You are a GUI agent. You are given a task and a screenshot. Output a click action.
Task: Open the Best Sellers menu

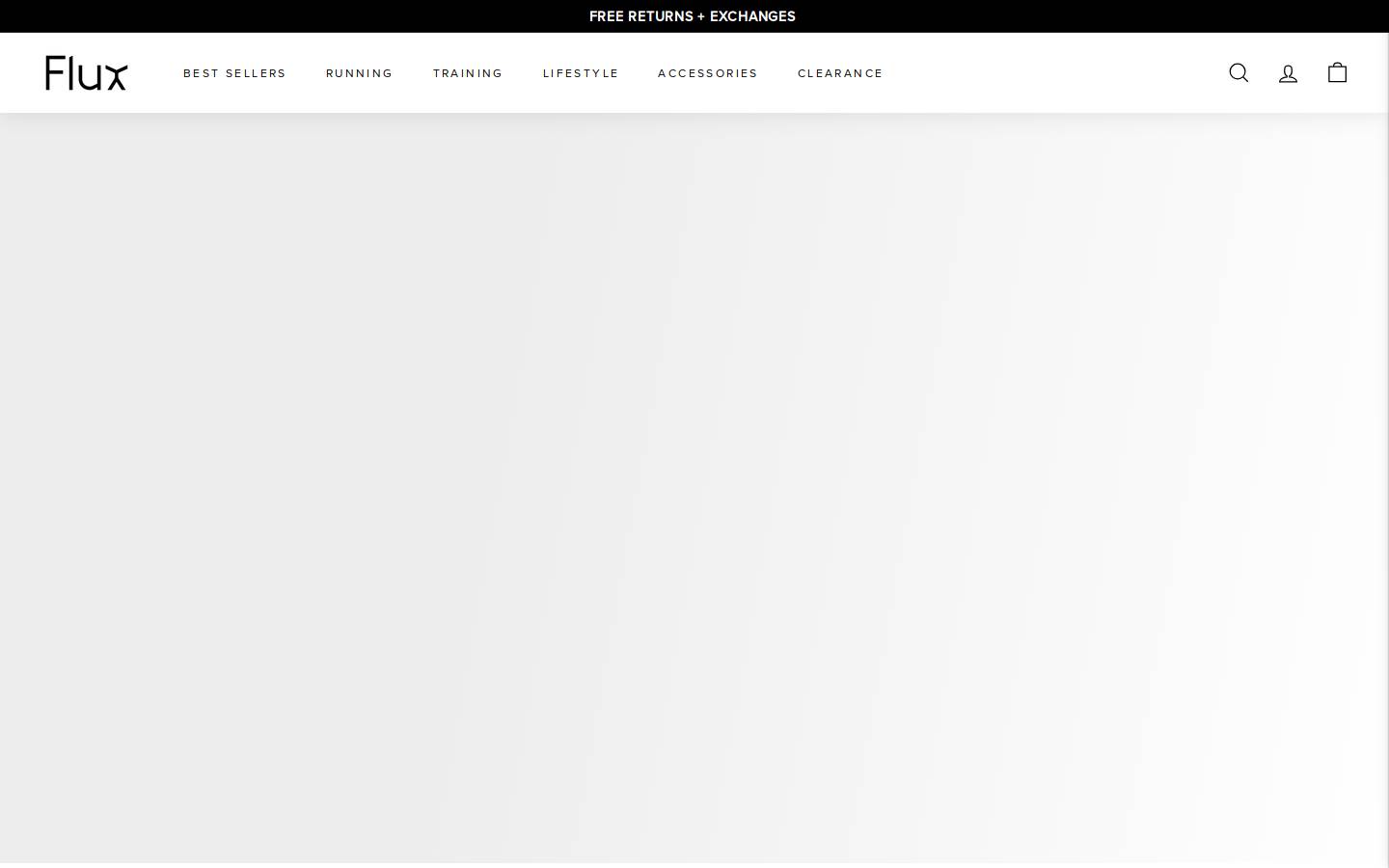(x=234, y=73)
